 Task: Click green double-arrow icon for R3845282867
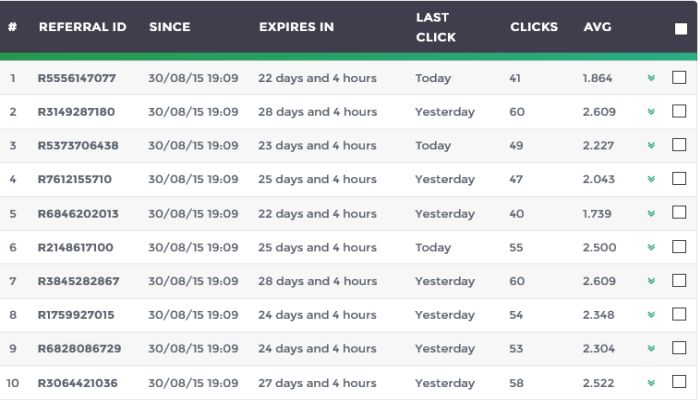(x=651, y=282)
